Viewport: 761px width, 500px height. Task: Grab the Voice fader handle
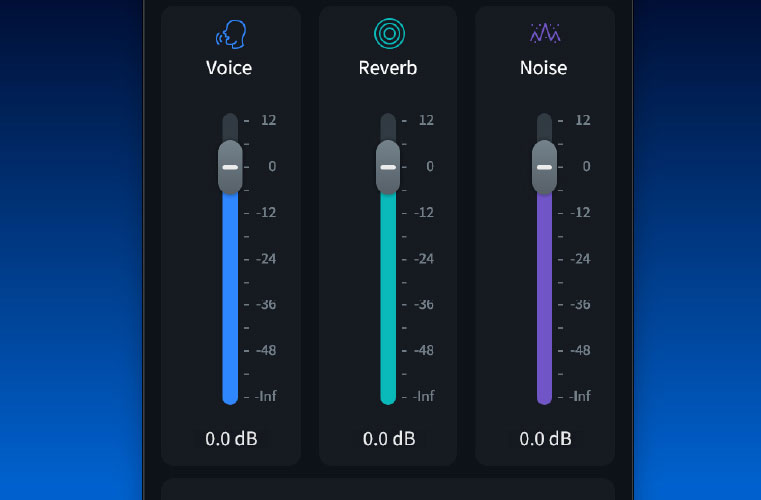[x=230, y=167]
